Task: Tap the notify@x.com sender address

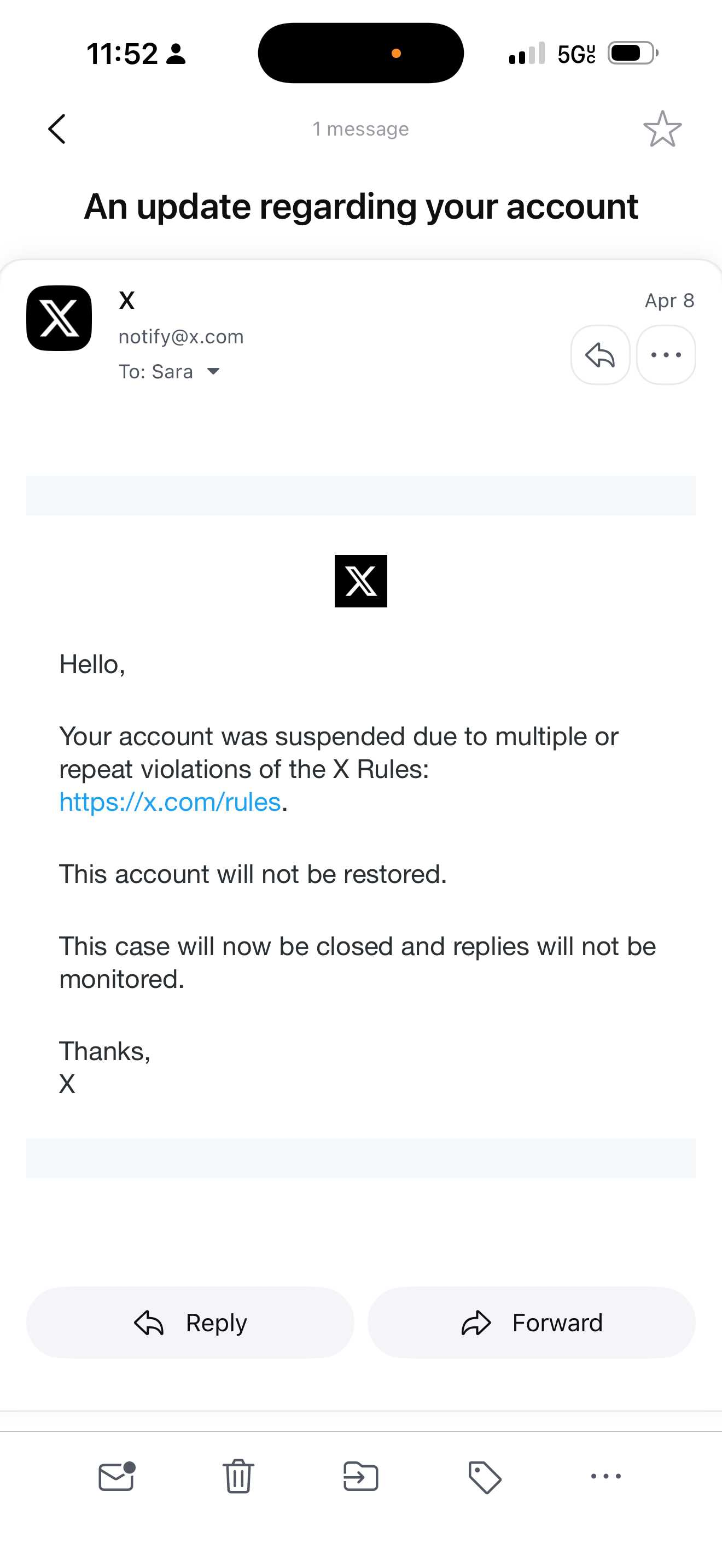Action: 181,337
